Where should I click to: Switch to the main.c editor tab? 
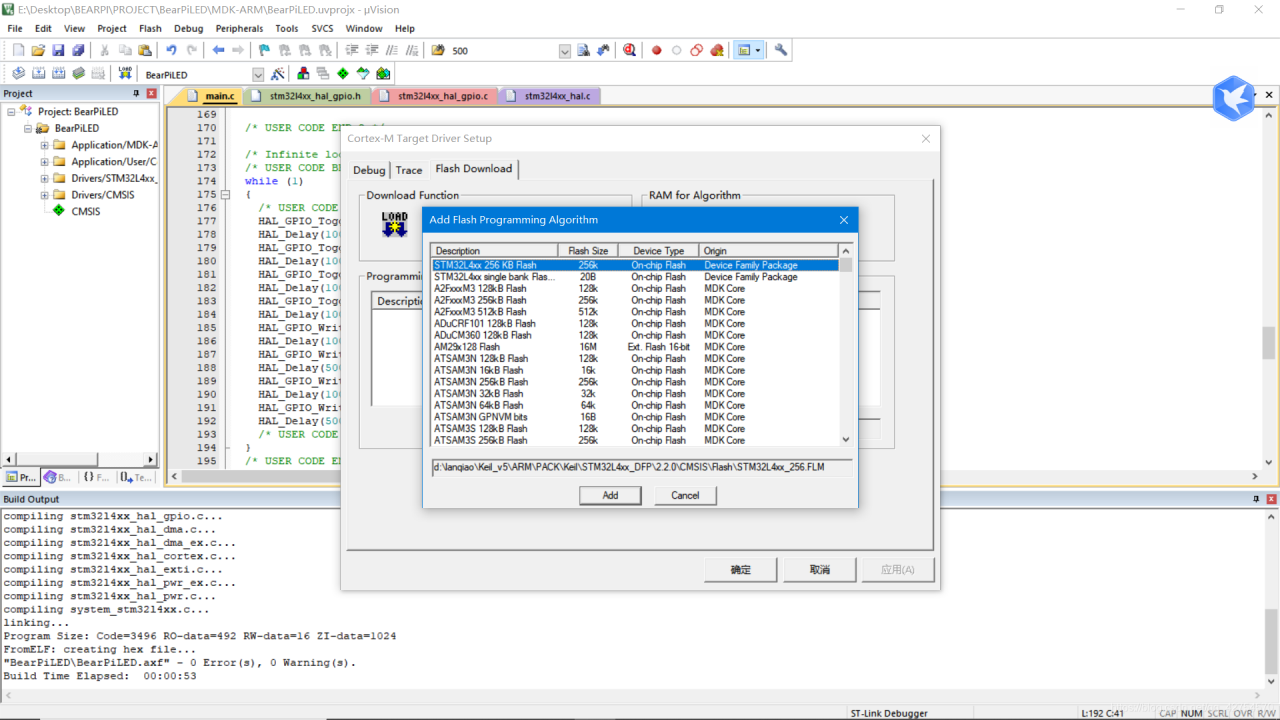213,96
